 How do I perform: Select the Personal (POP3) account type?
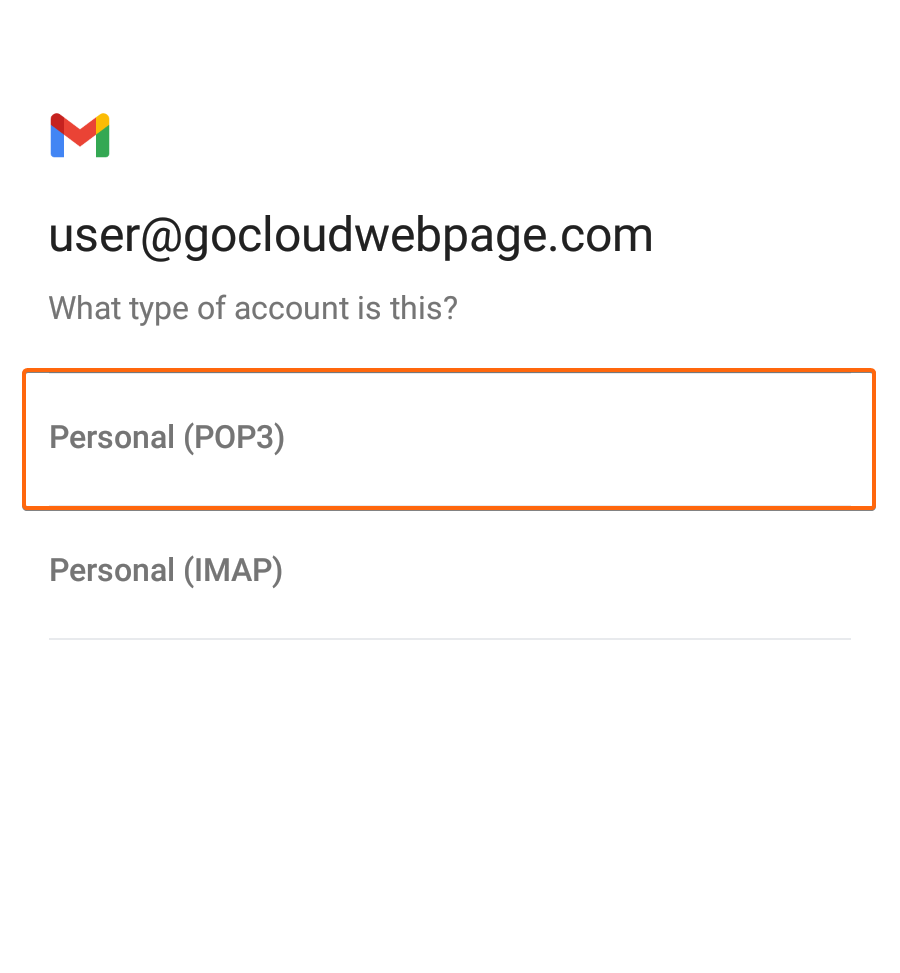click(449, 439)
